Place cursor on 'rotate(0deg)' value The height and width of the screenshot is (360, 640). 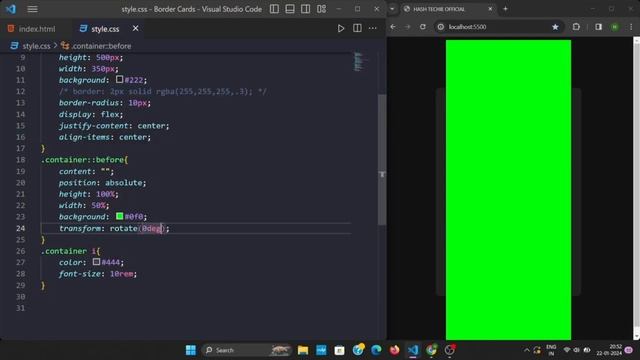(138, 229)
